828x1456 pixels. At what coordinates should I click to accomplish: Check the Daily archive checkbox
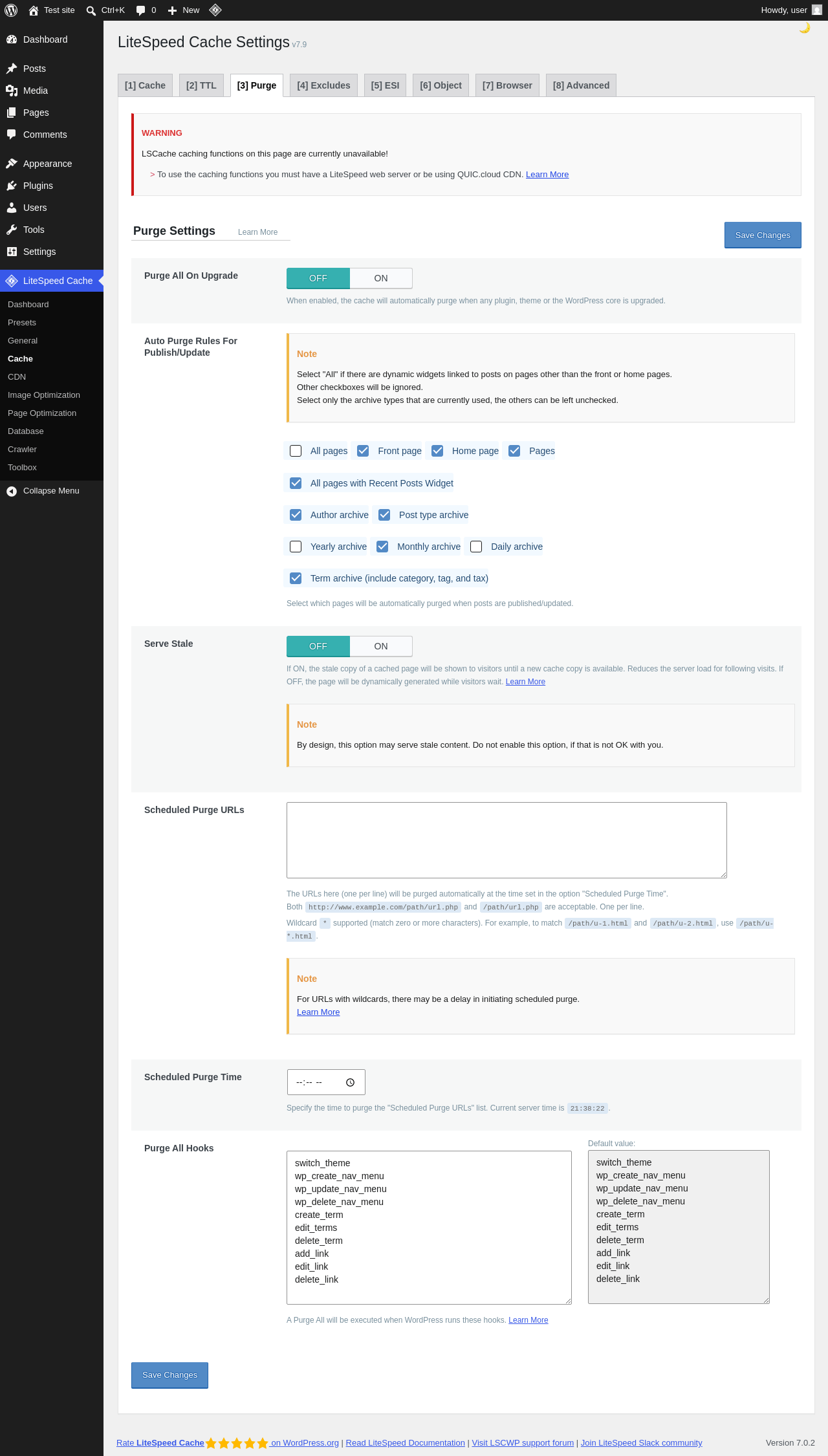tap(476, 547)
